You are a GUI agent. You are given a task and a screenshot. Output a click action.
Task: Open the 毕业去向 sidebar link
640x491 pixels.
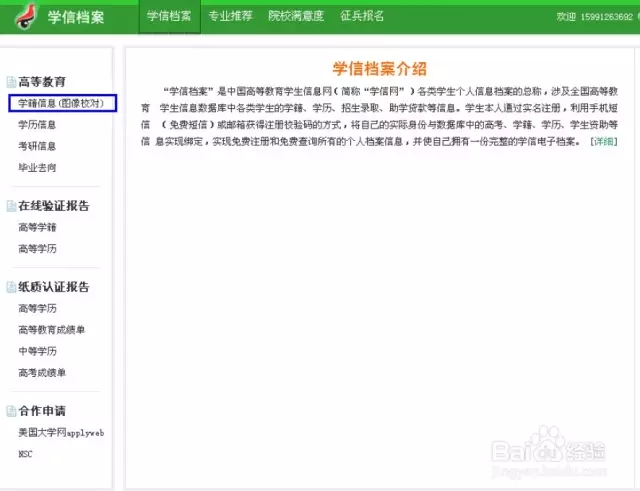point(37,168)
